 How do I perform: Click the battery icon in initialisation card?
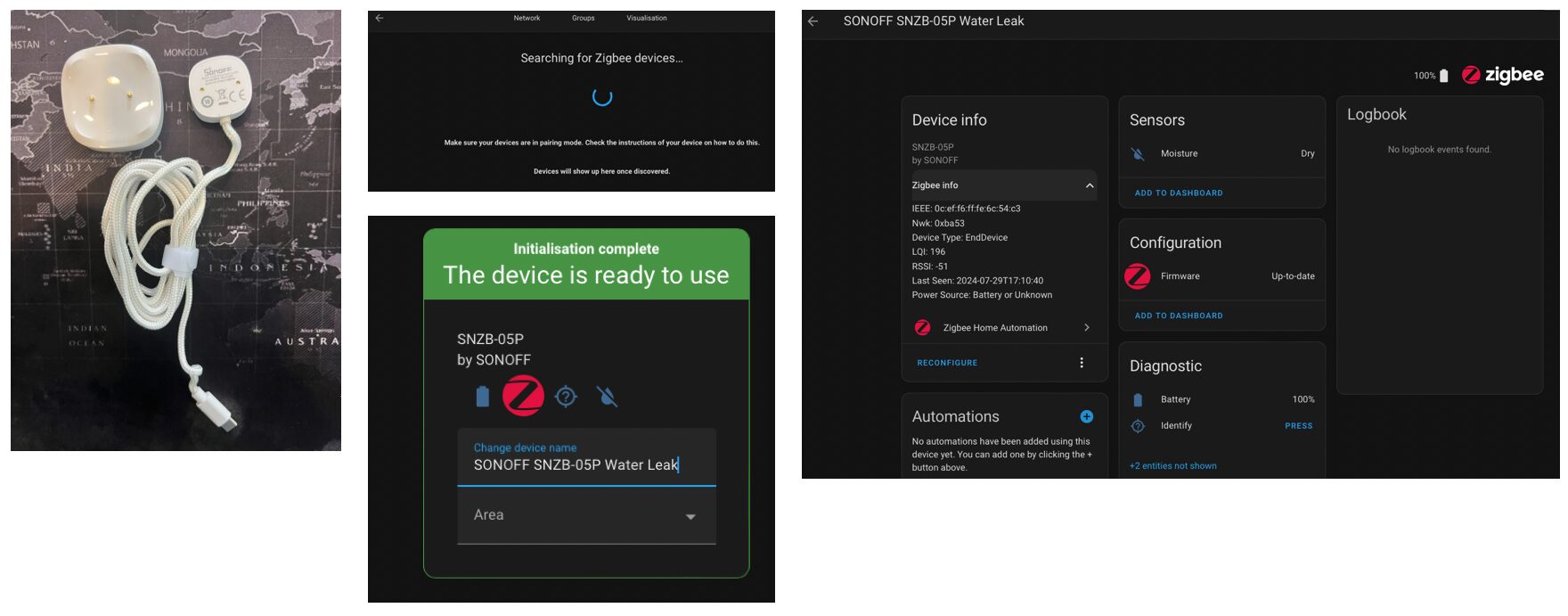(x=483, y=396)
